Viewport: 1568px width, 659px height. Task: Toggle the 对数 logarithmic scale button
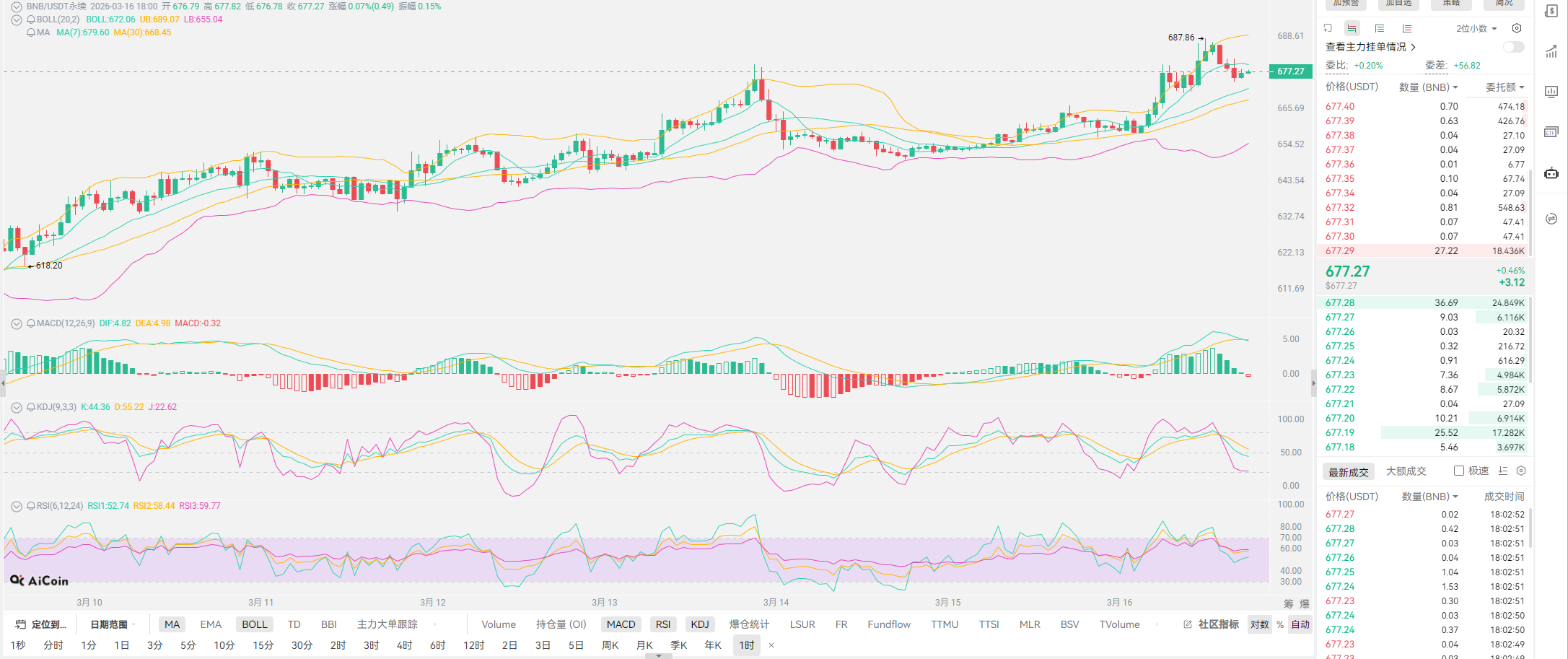pos(1259,624)
